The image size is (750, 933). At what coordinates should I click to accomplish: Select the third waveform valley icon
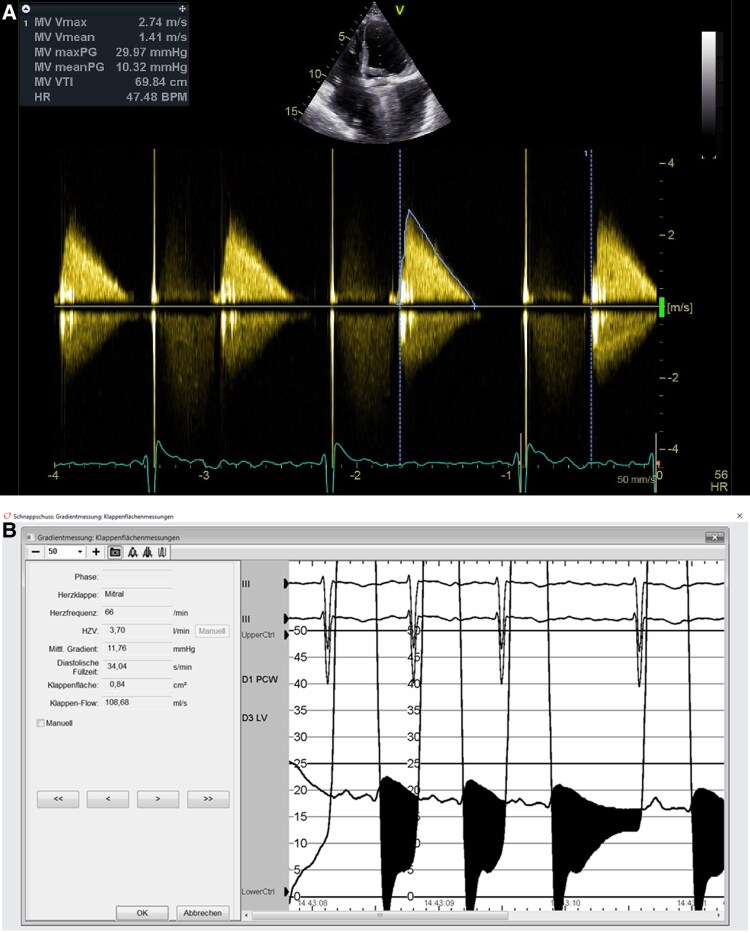pyautogui.click(x=162, y=552)
